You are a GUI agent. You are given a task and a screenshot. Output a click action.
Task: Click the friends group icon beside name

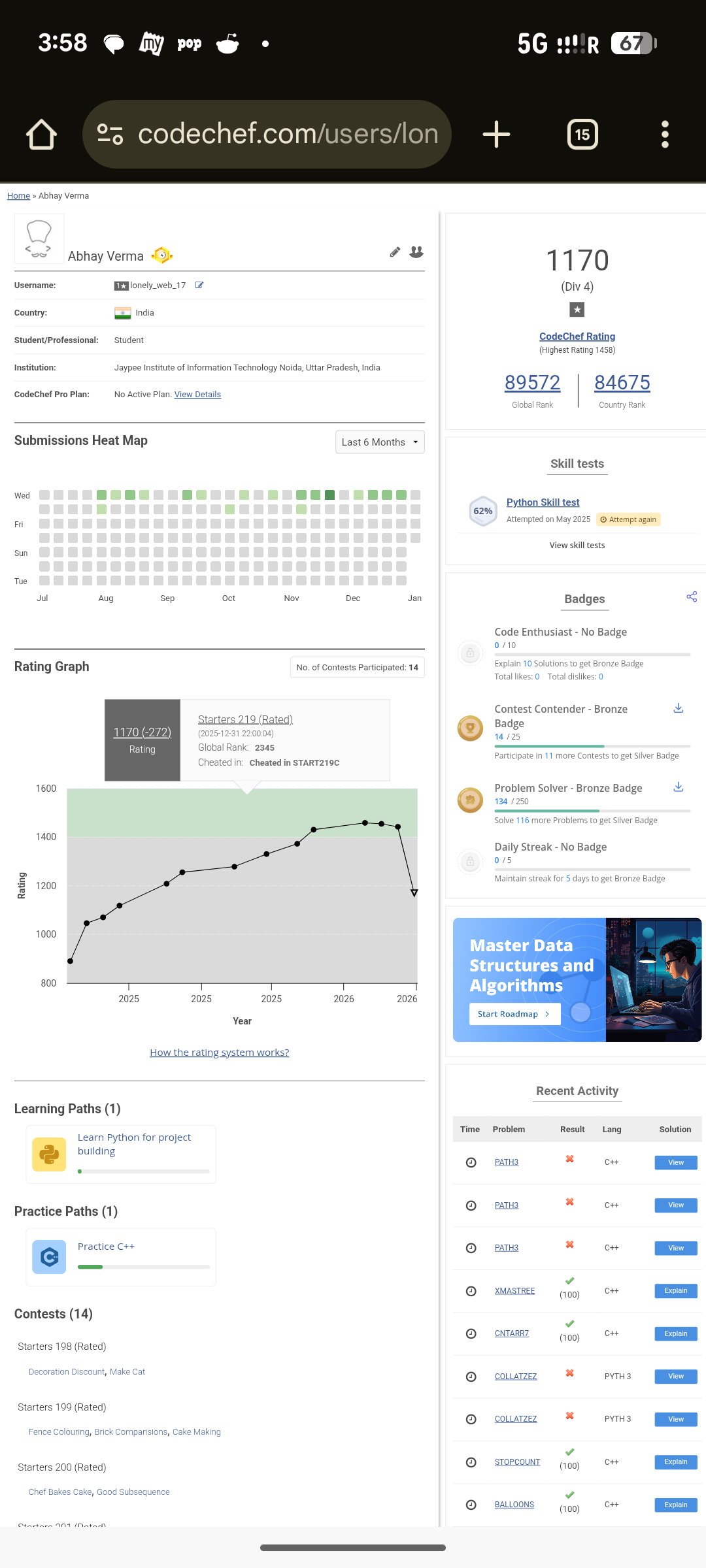pyautogui.click(x=416, y=252)
